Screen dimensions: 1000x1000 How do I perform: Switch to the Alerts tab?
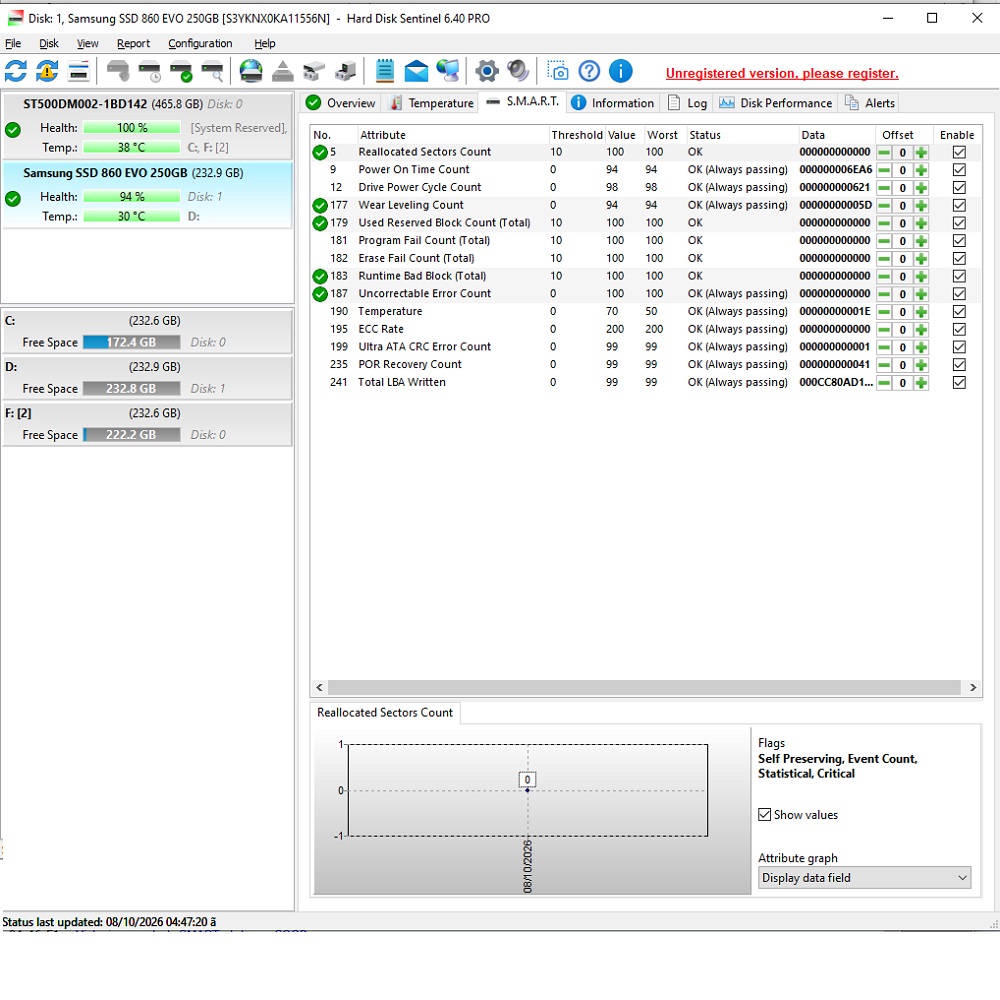[870, 103]
